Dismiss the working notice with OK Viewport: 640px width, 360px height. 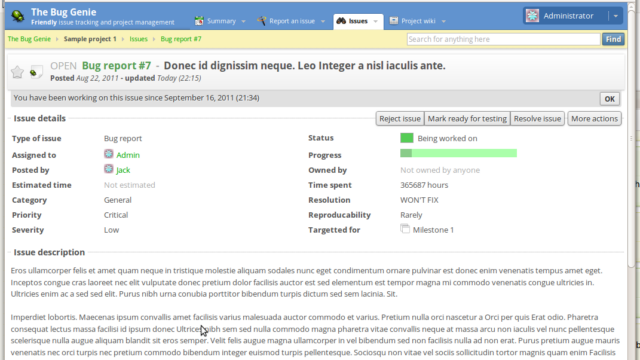pos(609,99)
